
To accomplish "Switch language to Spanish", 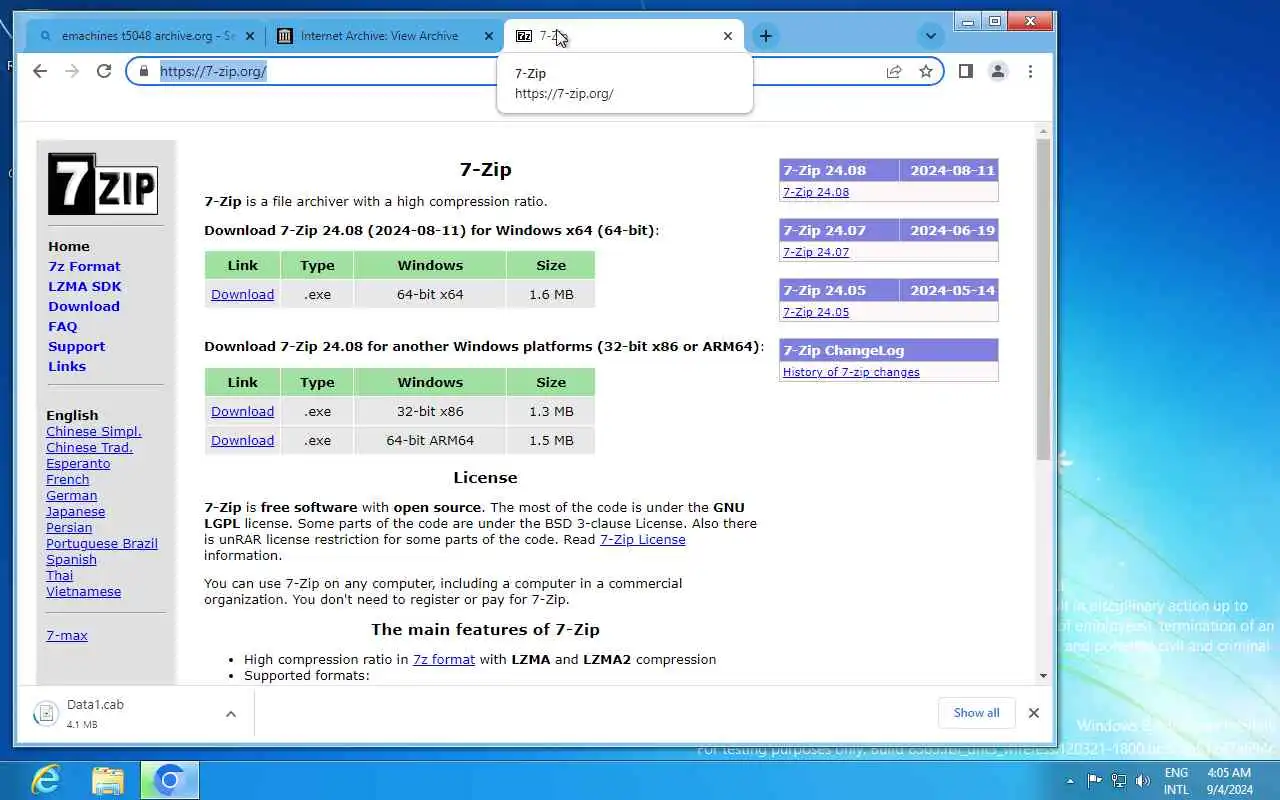I will point(71,559).
